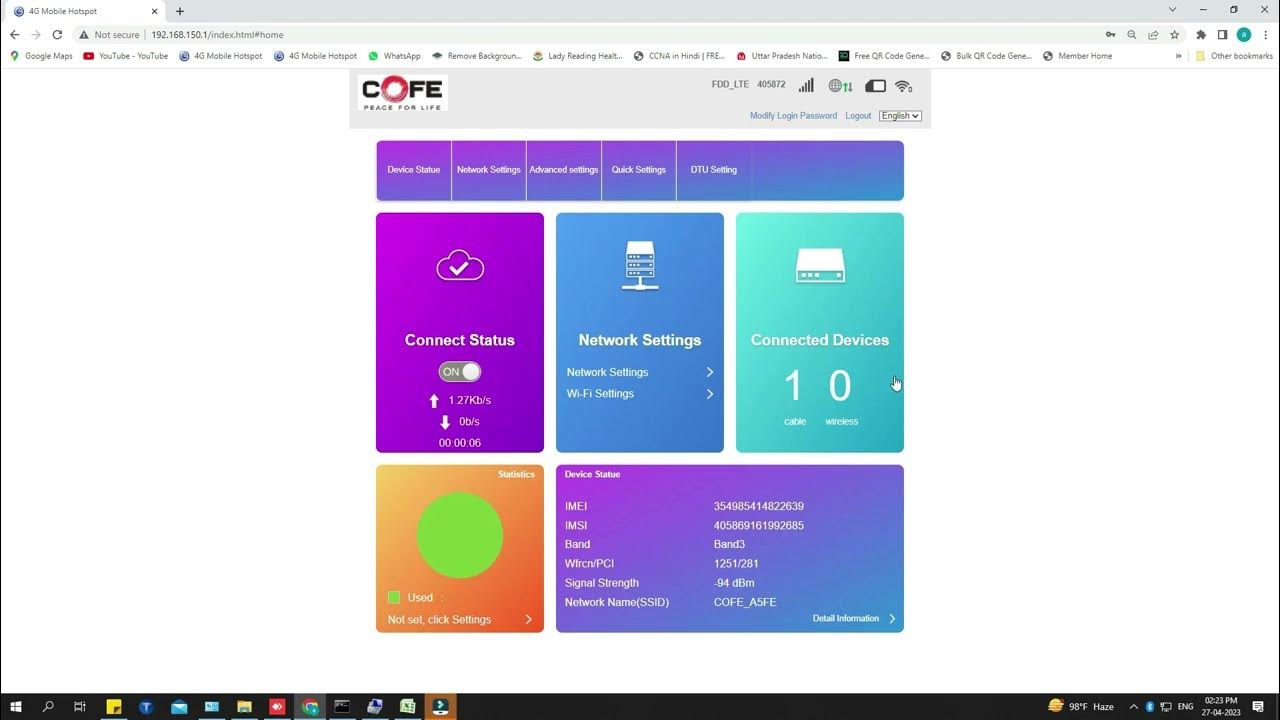Open Chrome tab search dropdown
Image resolution: width=1280 pixels, height=720 pixels.
click(1173, 10)
